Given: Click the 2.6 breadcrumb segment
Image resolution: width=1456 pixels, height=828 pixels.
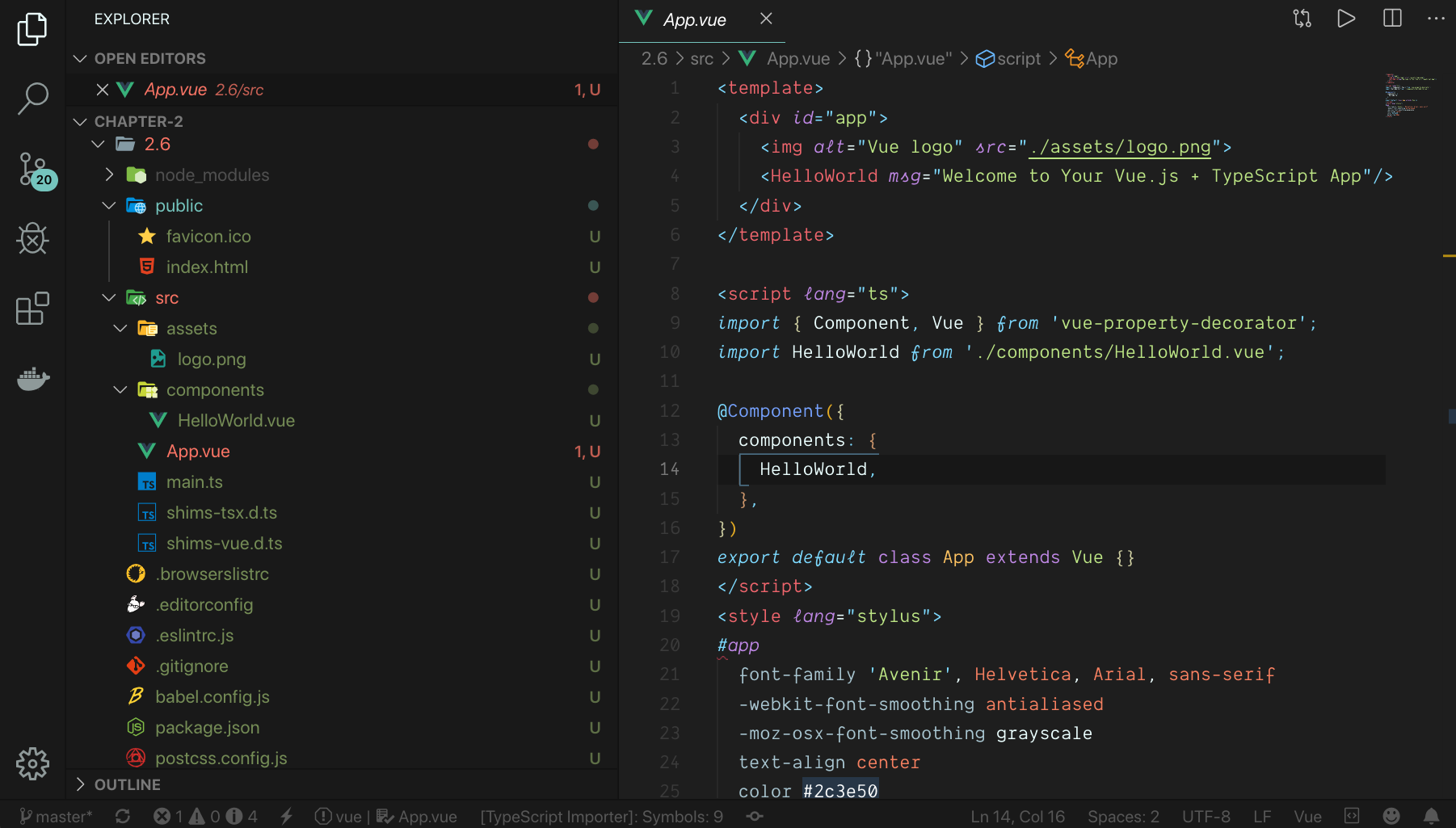Looking at the screenshot, I should pyautogui.click(x=654, y=59).
